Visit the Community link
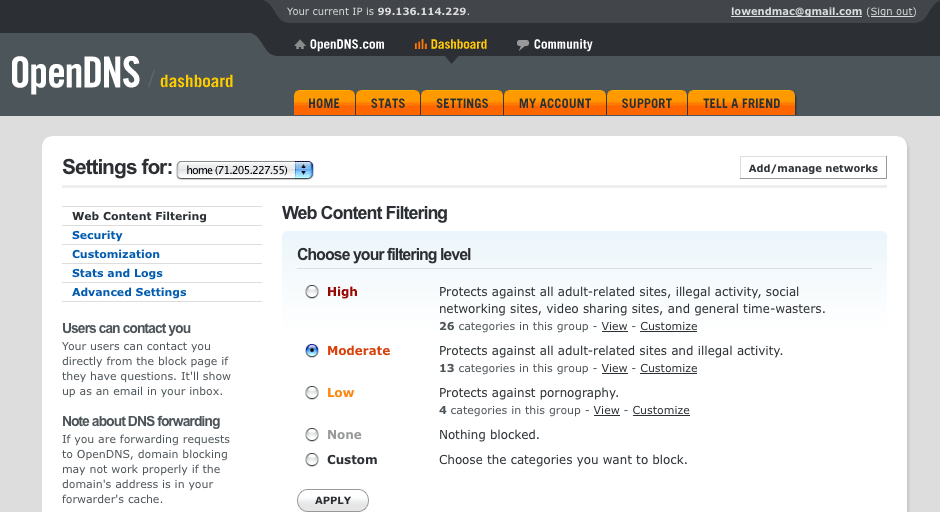 coord(563,44)
